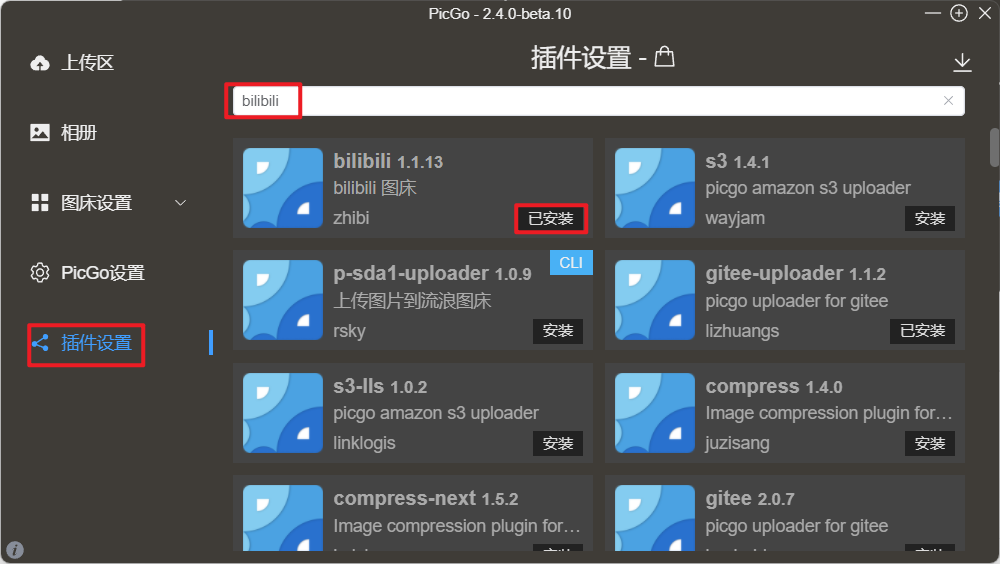Screen dimensions: 1000x564
Task: Open the album picture icon
Action: click(40, 132)
